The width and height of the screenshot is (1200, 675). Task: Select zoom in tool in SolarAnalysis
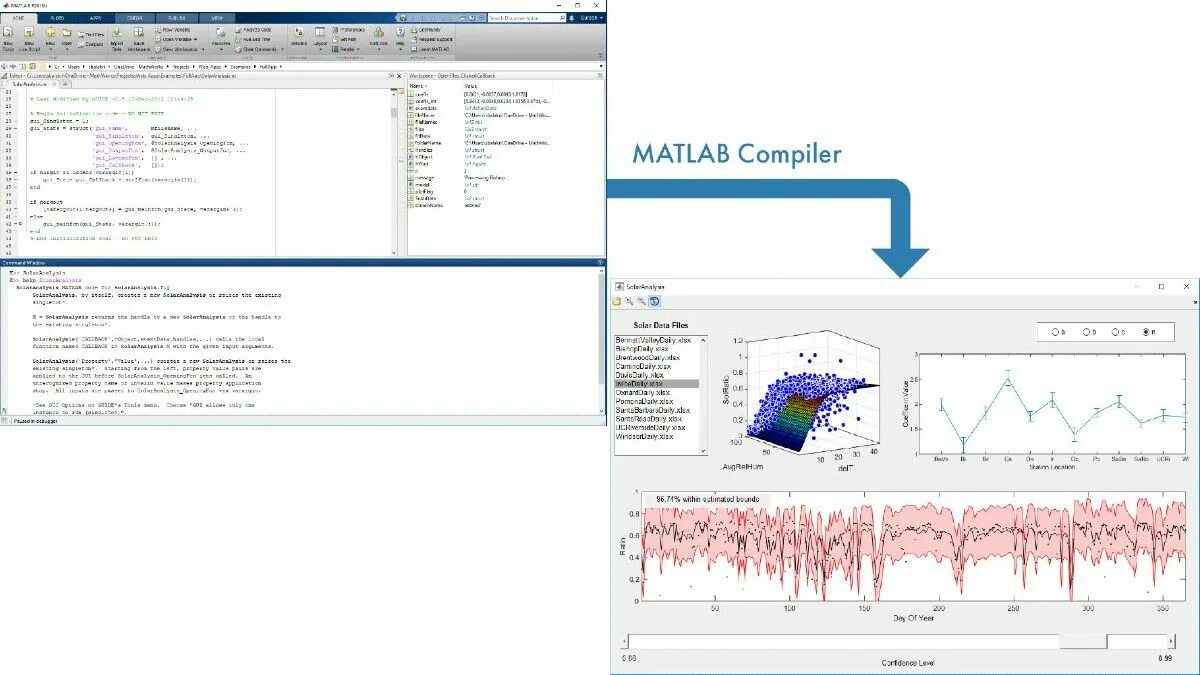[x=629, y=301]
